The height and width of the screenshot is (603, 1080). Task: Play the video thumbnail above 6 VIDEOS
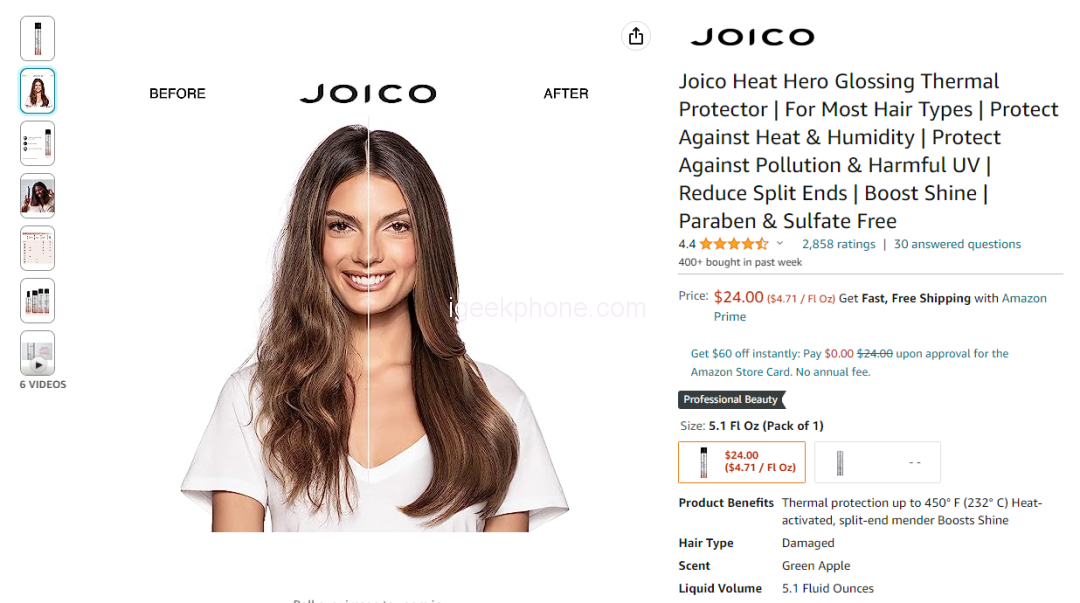click(x=37, y=353)
